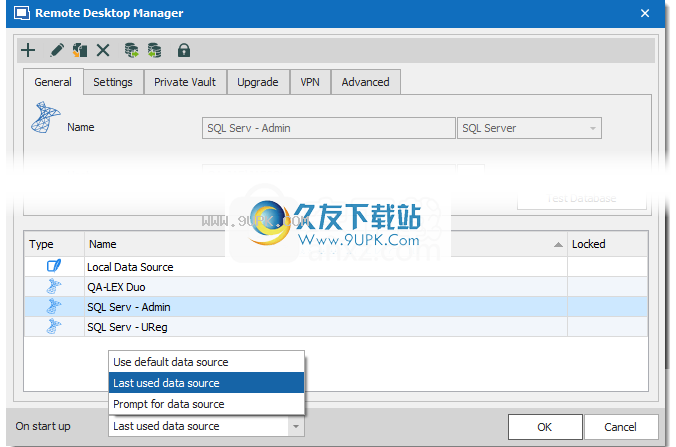
Task: Click the QA-LEX Duo type icon
Action: point(54,286)
